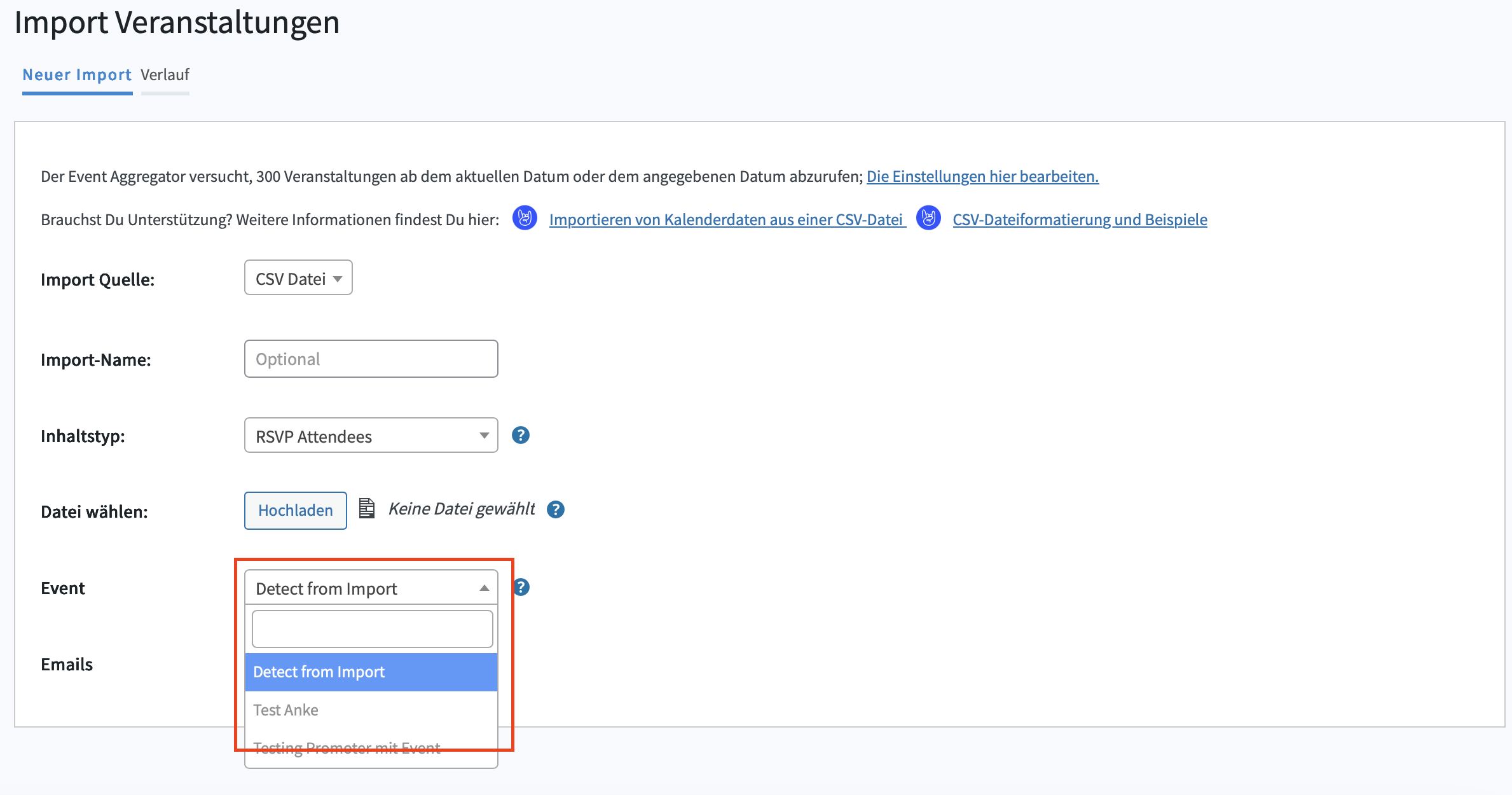
Task: Open Importieren von Kalenderdaten aus CSV-Datei link
Action: 726,219
